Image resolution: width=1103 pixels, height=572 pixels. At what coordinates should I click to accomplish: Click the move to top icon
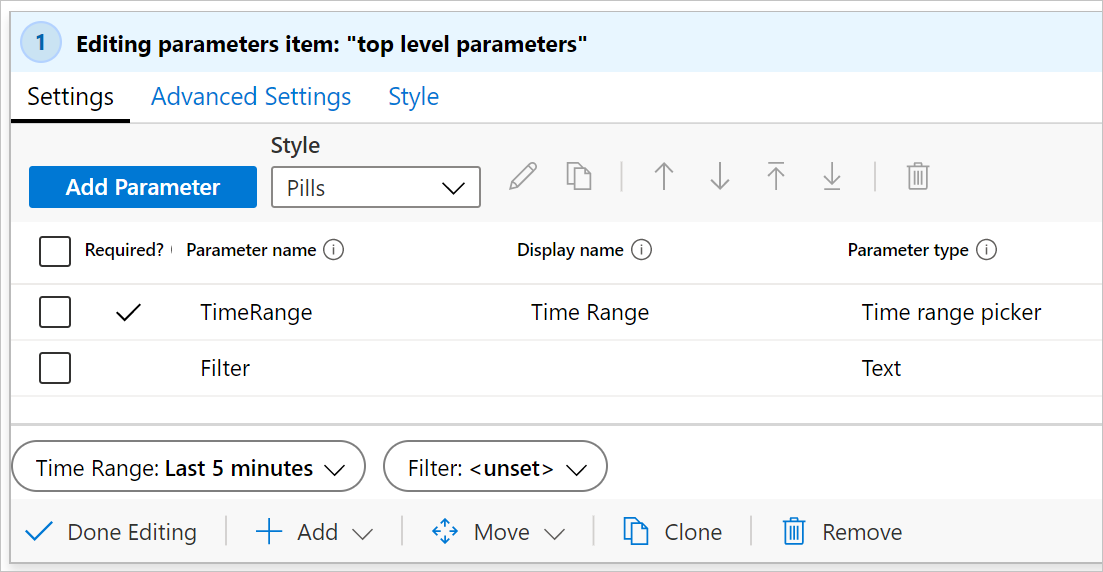(776, 177)
